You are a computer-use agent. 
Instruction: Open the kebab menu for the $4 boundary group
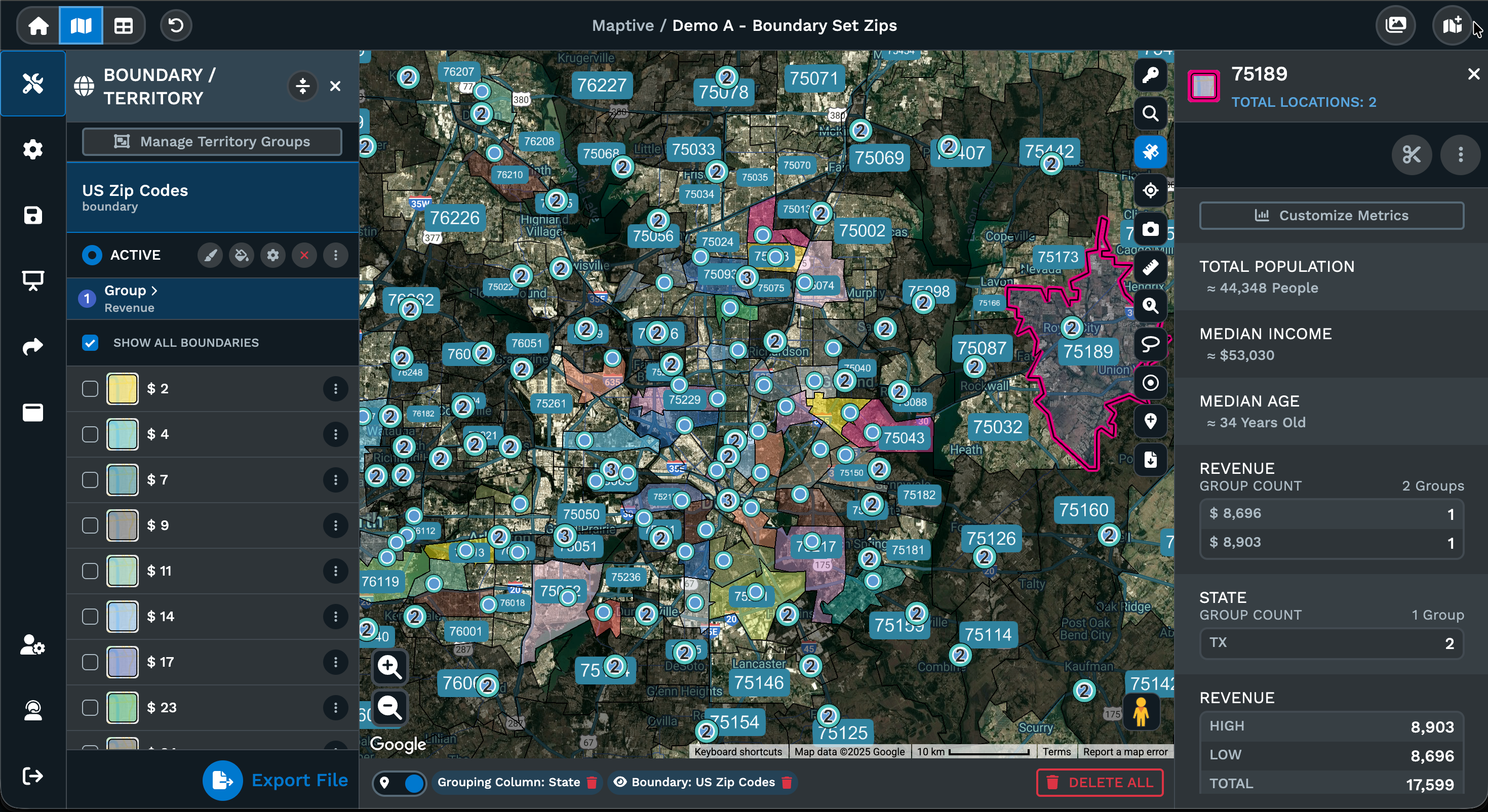tap(335, 434)
